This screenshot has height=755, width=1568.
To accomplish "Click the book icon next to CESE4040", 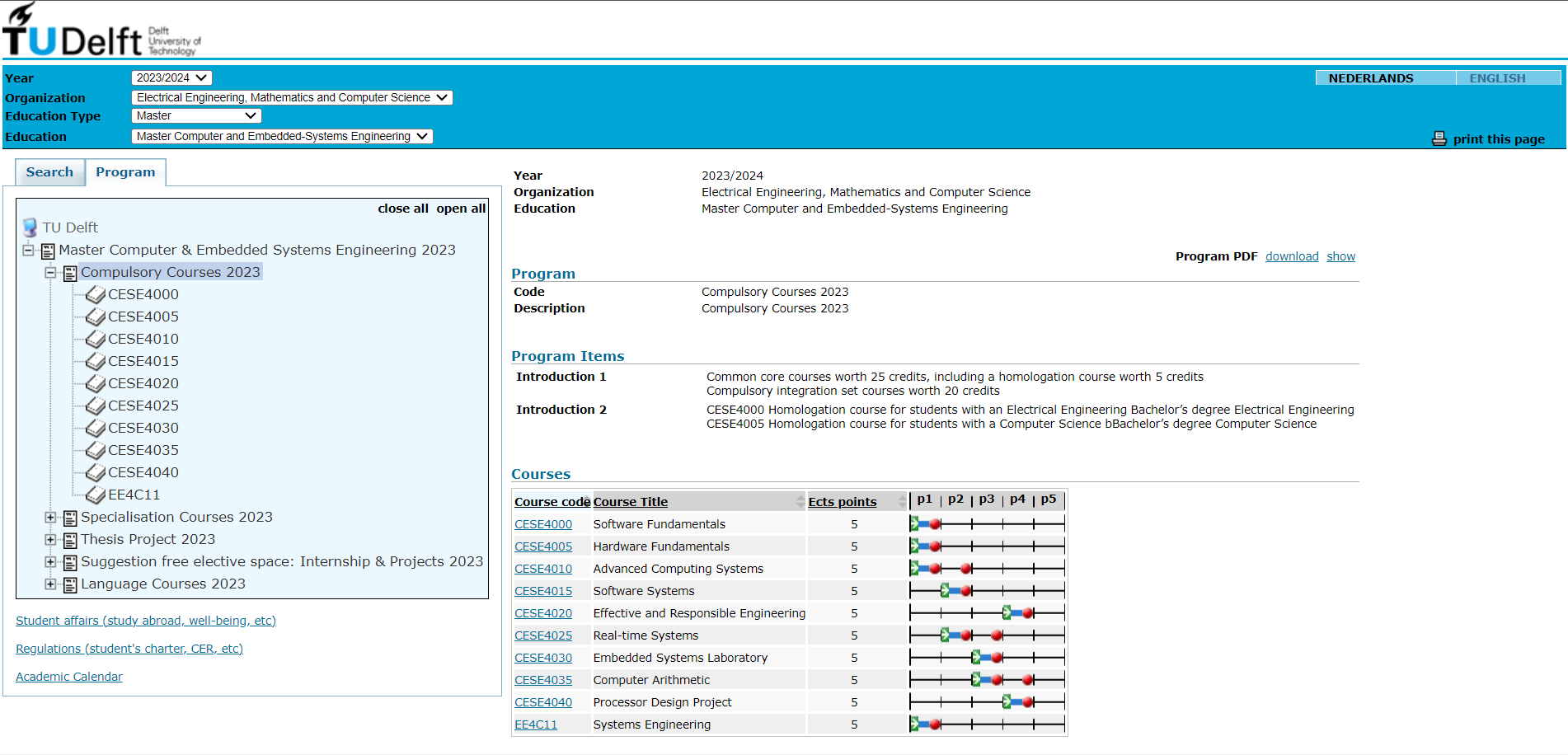I will pyautogui.click(x=96, y=472).
